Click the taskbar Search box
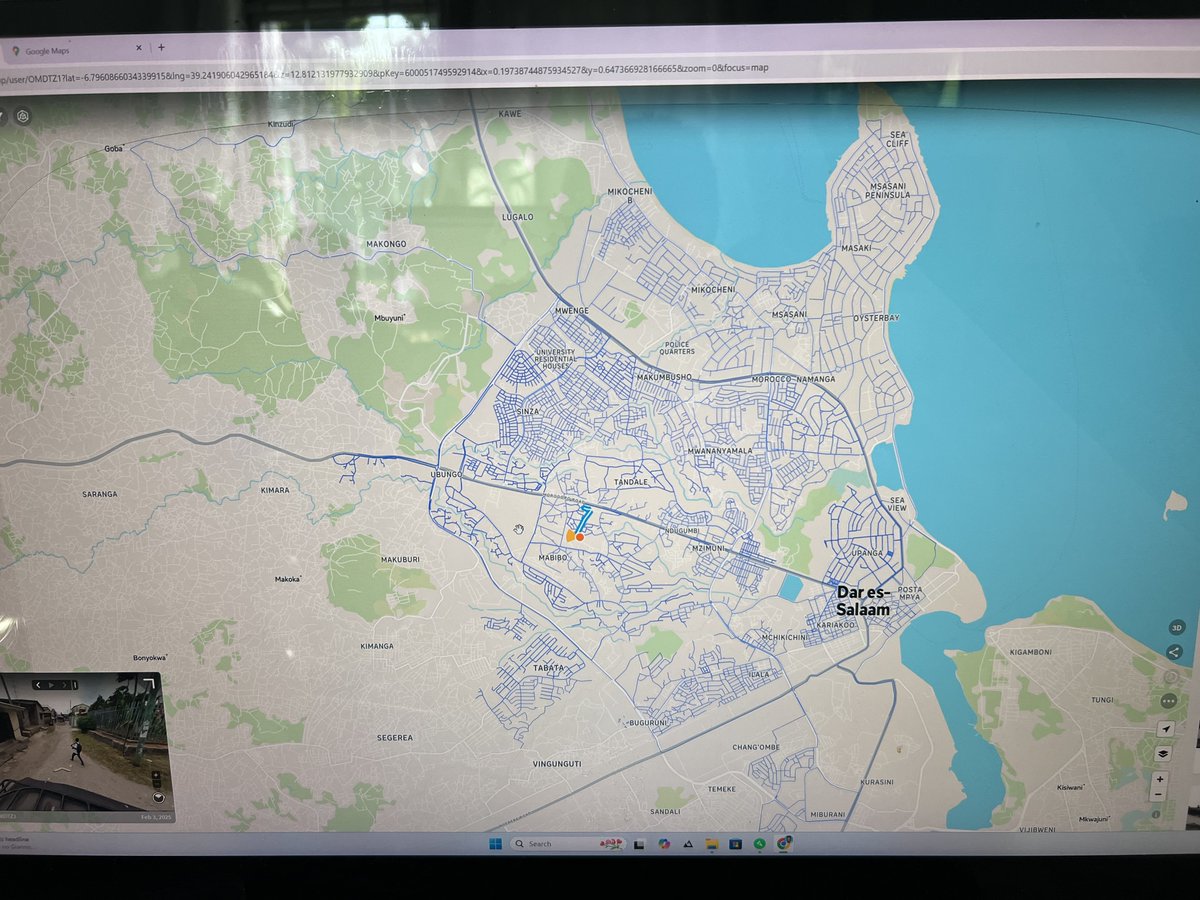Screen dimensions: 1200x900 point(568,844)
